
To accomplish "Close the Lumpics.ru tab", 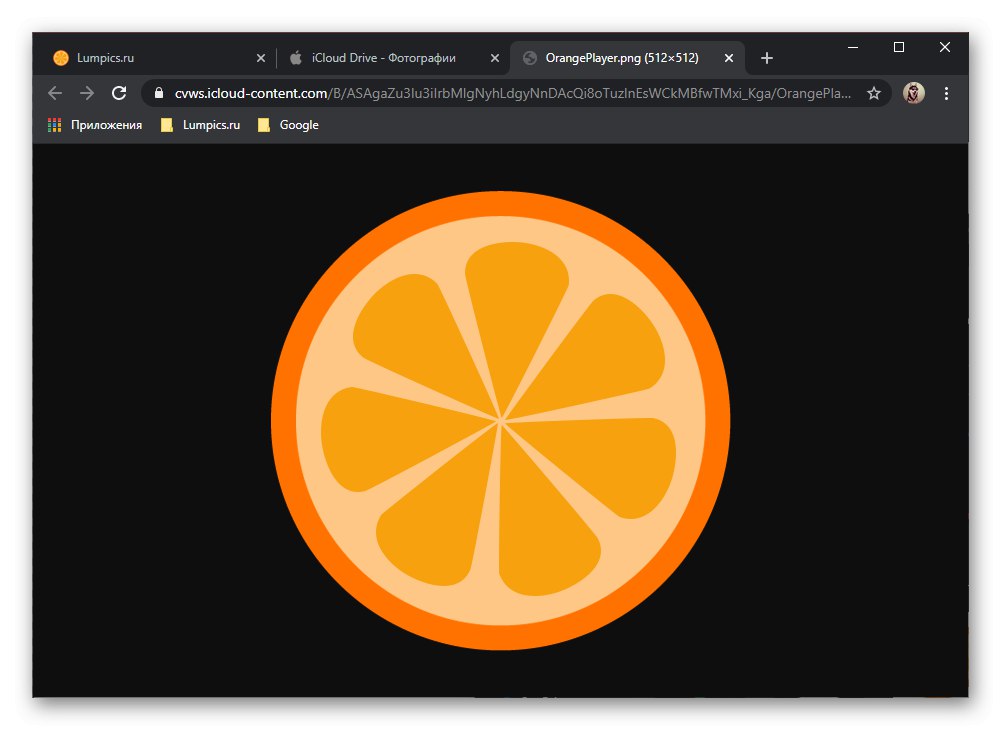I will coord(260,58).
